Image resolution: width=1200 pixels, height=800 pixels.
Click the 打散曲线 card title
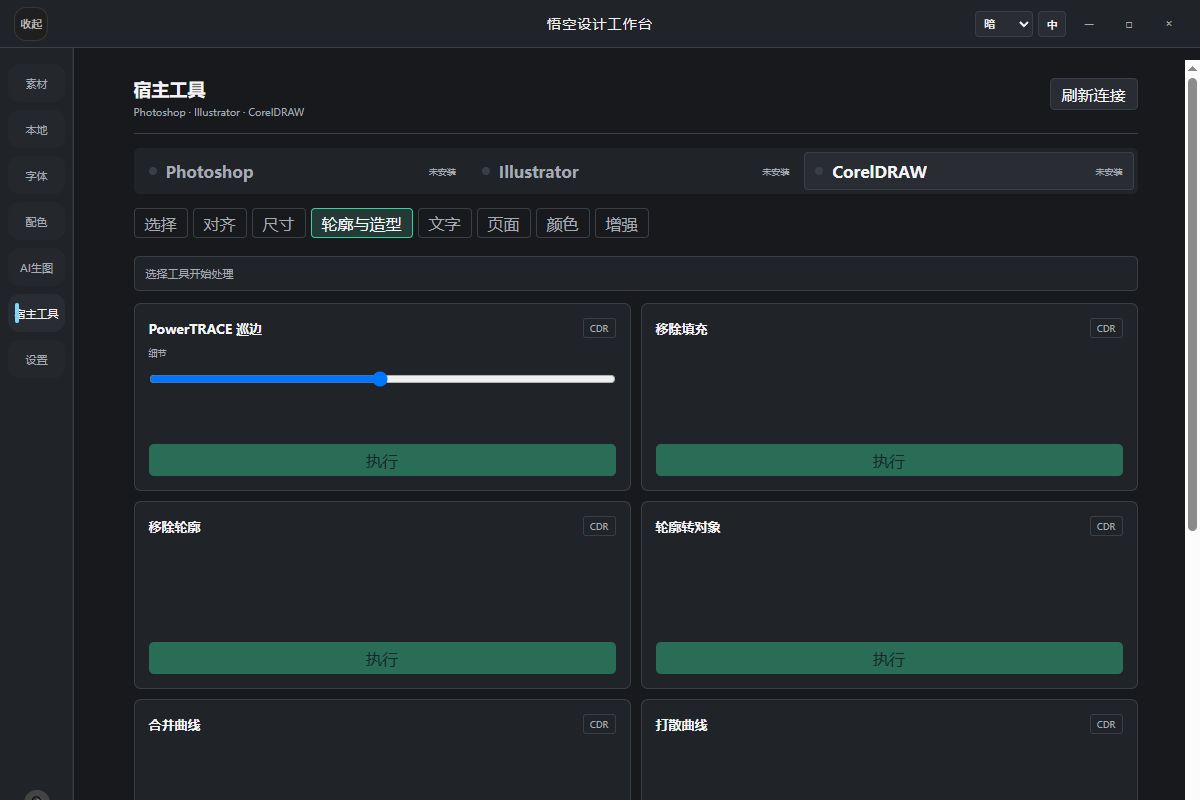pos(682,725)
